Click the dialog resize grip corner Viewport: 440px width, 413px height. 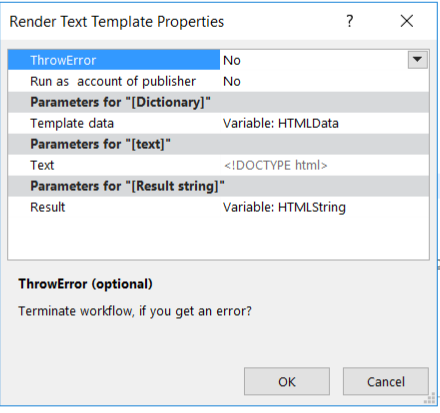click(430, 398)
